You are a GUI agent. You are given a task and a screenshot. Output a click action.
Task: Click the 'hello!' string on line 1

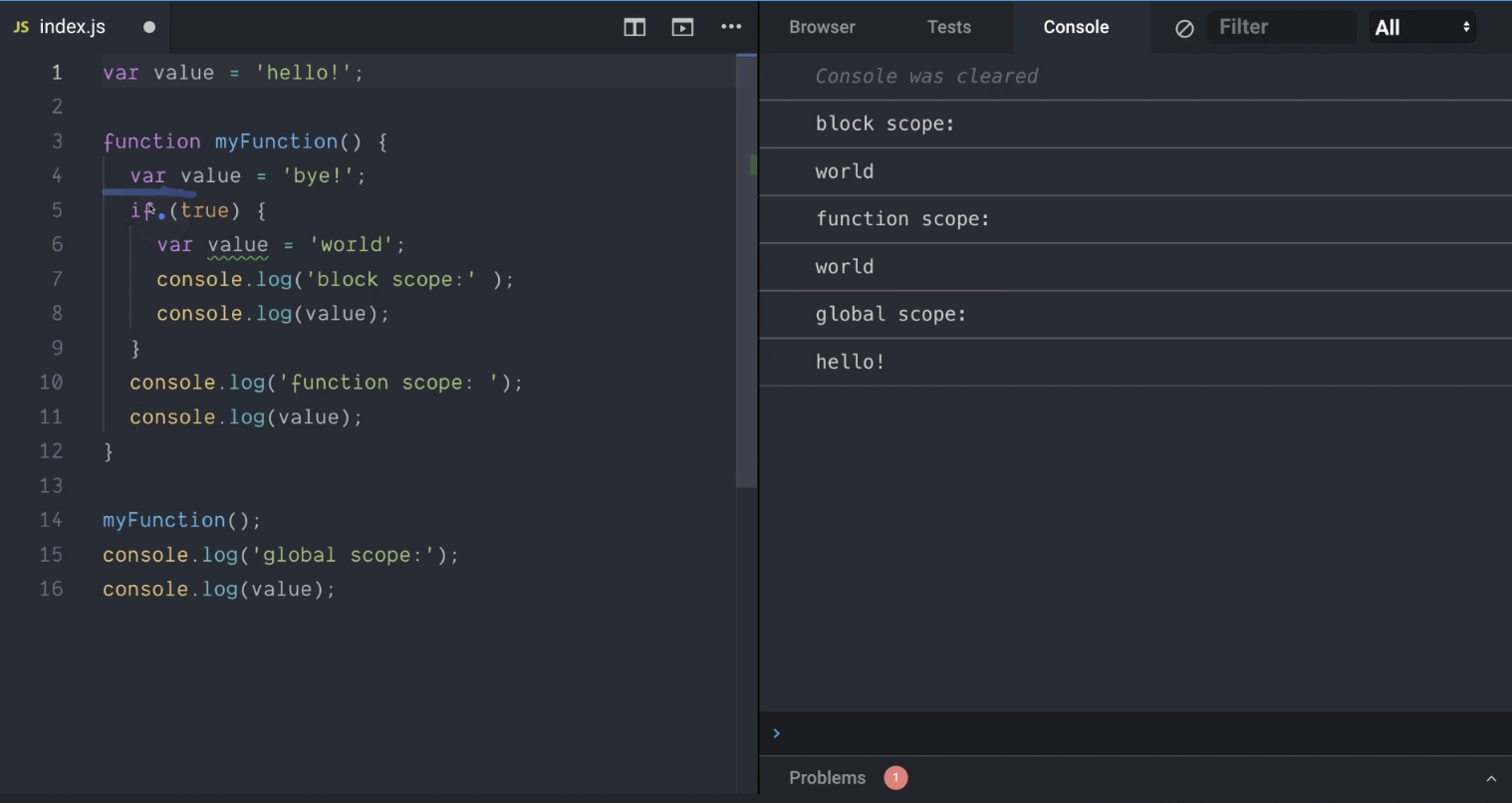[303, 73]
